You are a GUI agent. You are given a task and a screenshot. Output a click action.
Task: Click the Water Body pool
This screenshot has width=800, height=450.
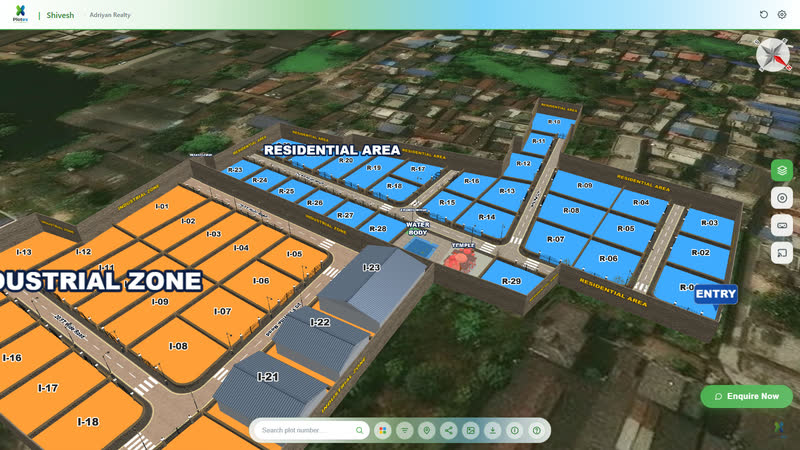(x=420, y=249)
